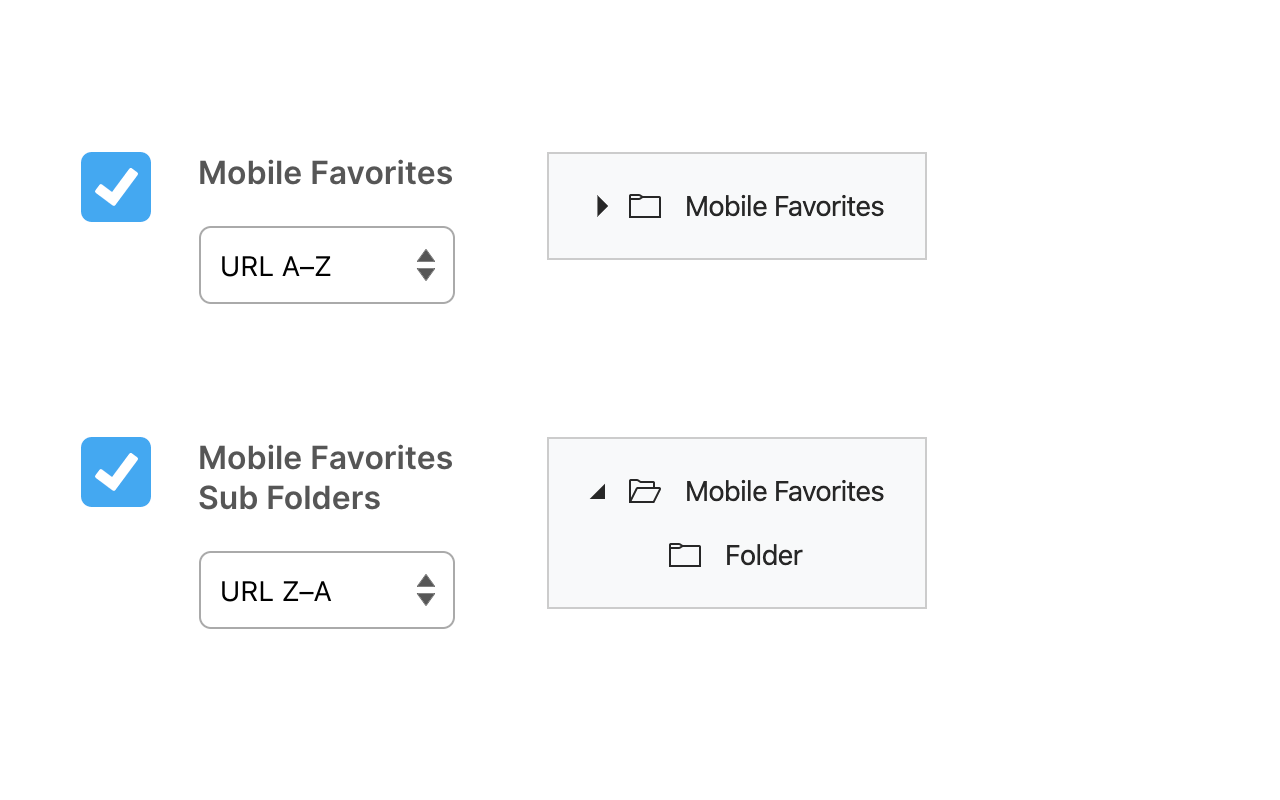
Task: Open the URL Z–A sort dropdown
Action: (310, 591)
